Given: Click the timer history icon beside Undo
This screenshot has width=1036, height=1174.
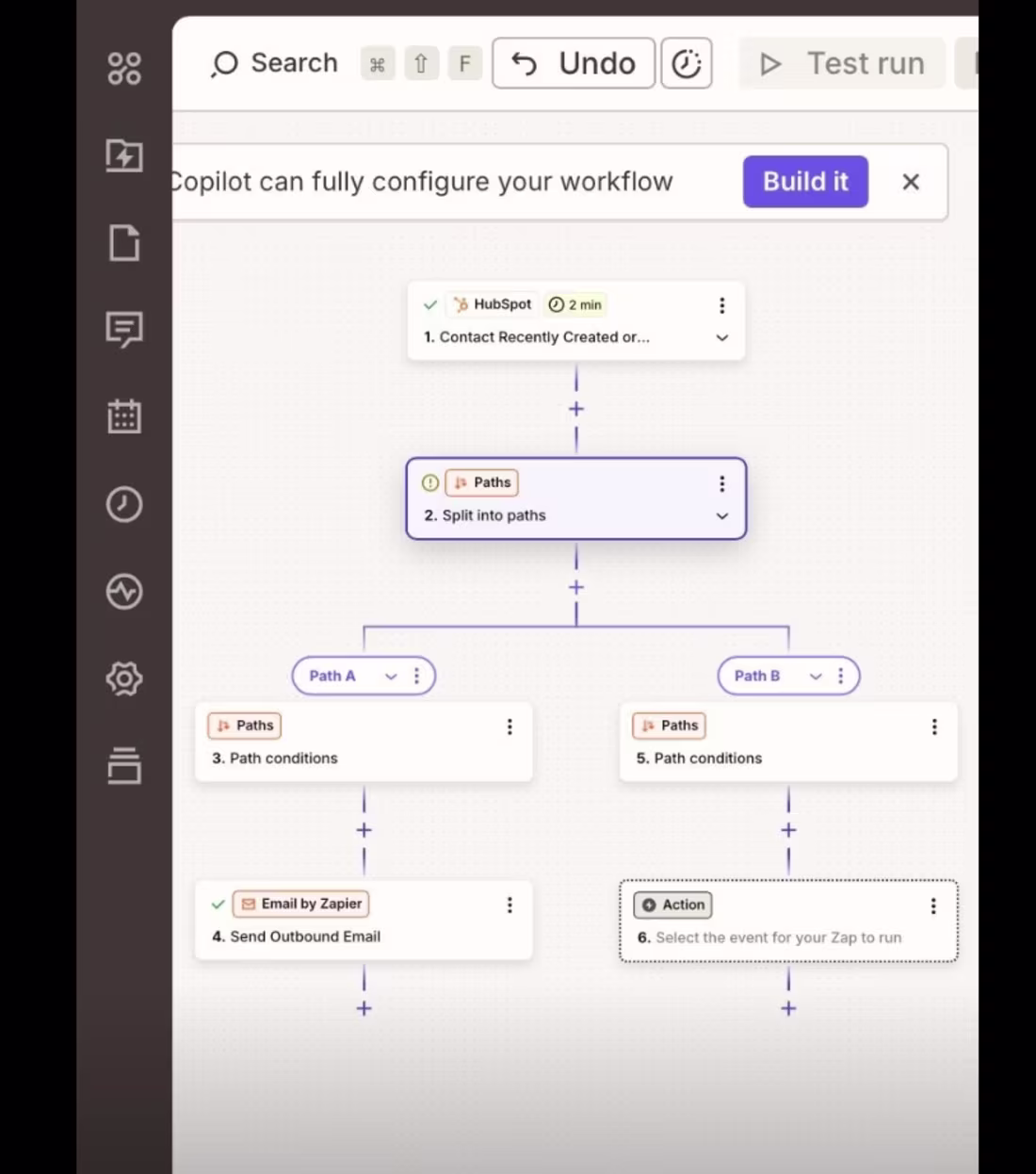Looking at the screenshot, I should (687, 63).
